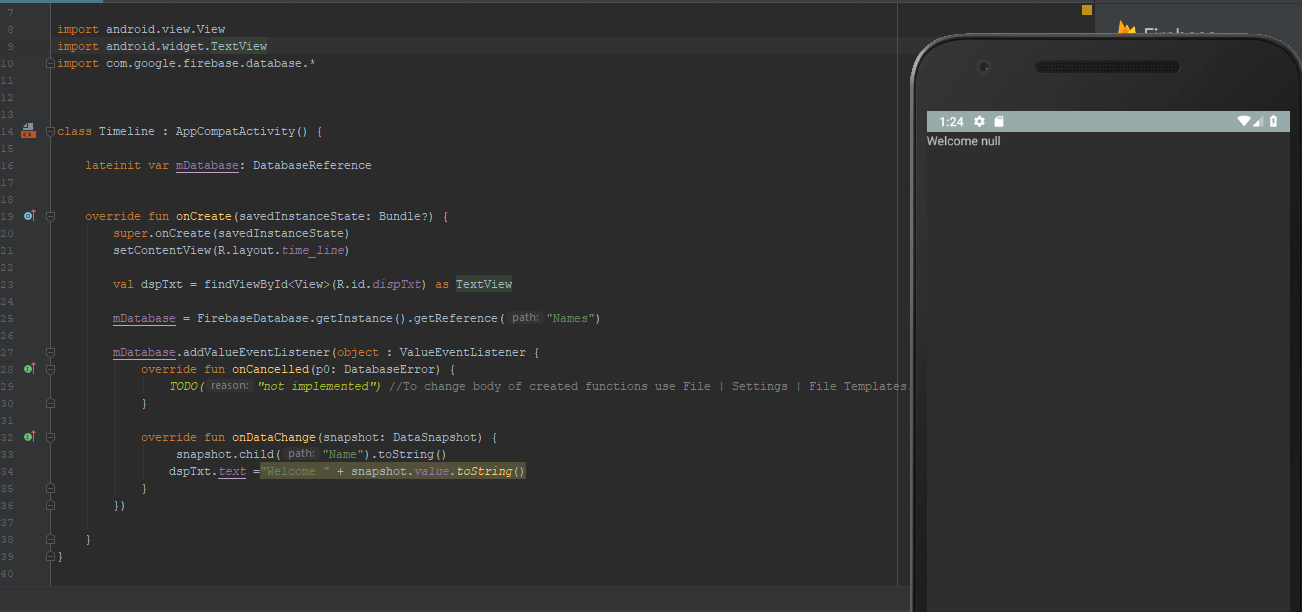Click the 'Welcome null' text in the emulator
The height and width of the screenshot is (612, 1302).
pos(963,141)
